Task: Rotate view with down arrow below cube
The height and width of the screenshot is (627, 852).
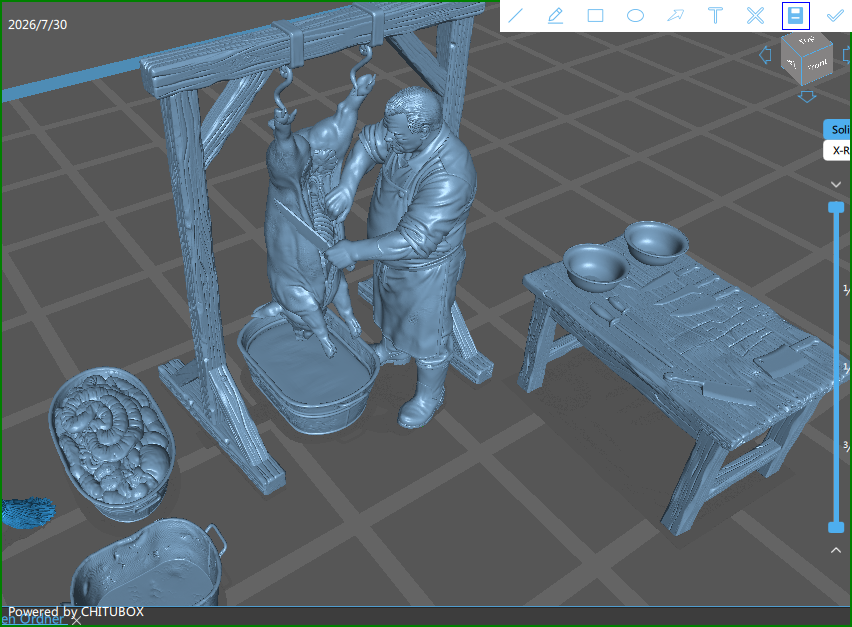Action: (807, 97)
